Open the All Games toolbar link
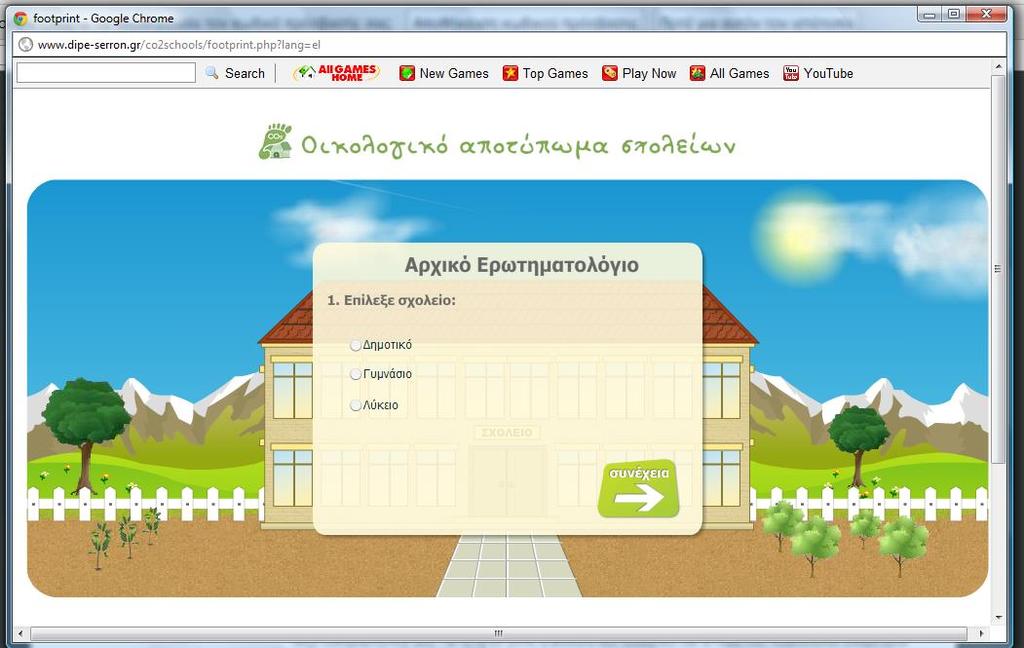Image resolution: width=1024 pixels, height=648 pixels. tap(729, 73)
